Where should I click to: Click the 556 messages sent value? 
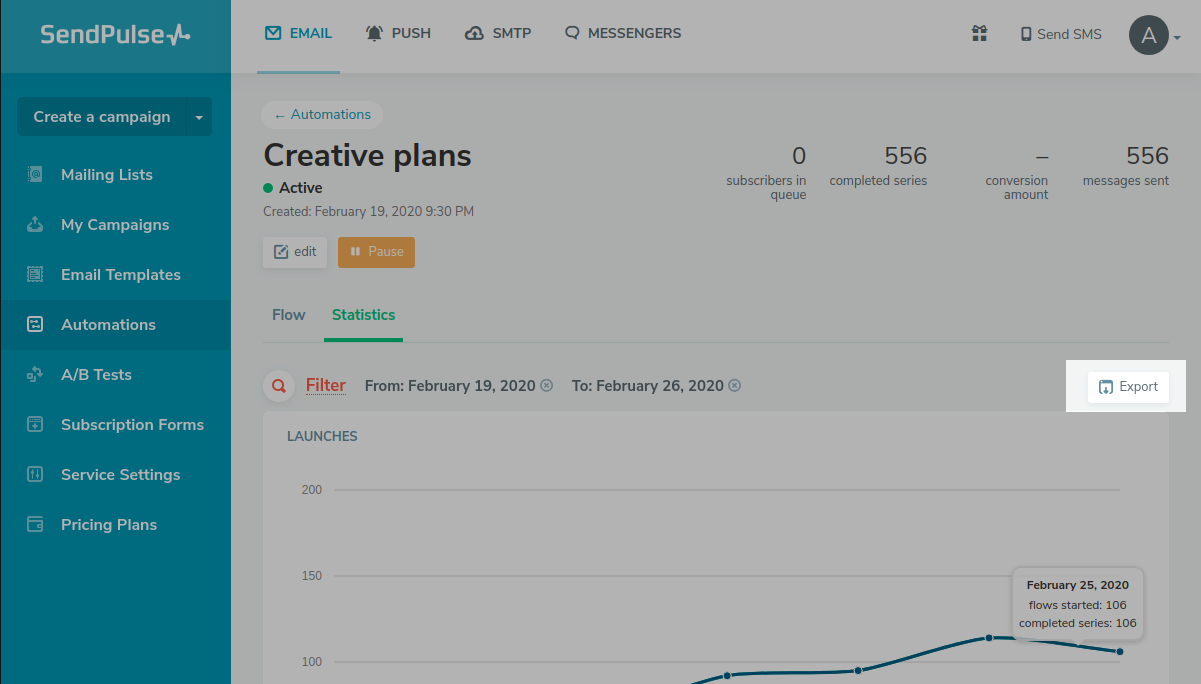coord(1147,156)
